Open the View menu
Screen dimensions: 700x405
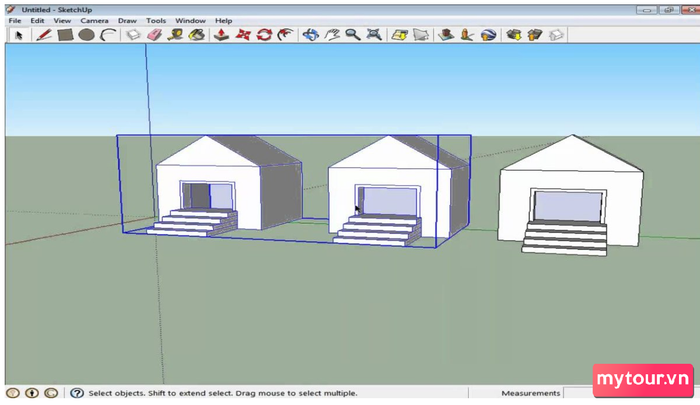pyautogui.click(x=62, y=21)
